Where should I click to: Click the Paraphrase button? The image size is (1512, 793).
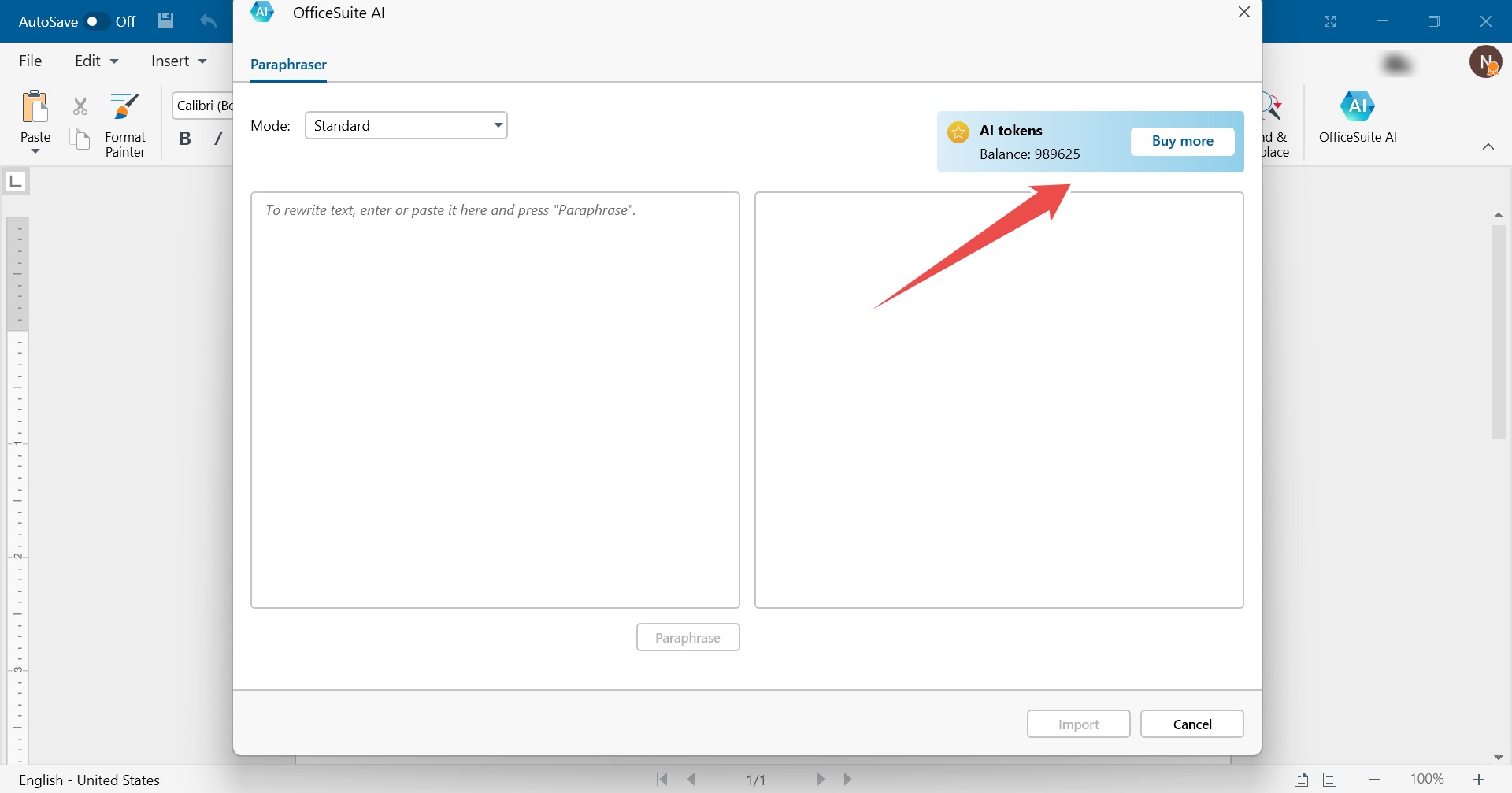pos(688,637)
